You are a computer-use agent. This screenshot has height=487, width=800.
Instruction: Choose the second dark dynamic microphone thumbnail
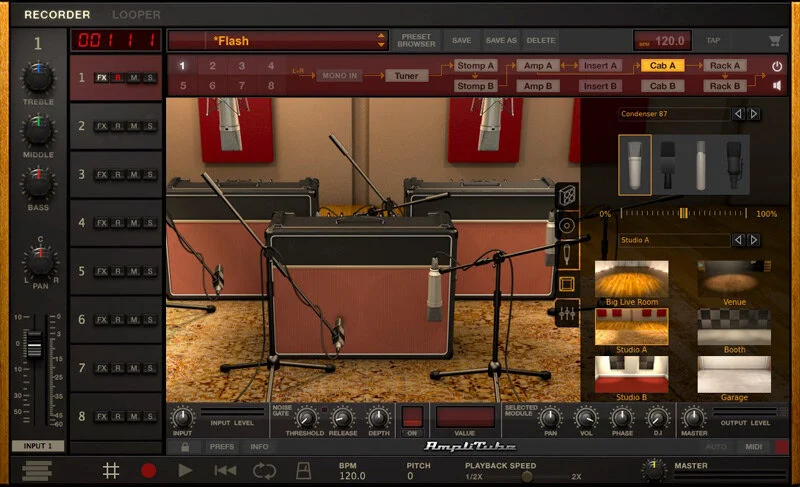point(667,165)
